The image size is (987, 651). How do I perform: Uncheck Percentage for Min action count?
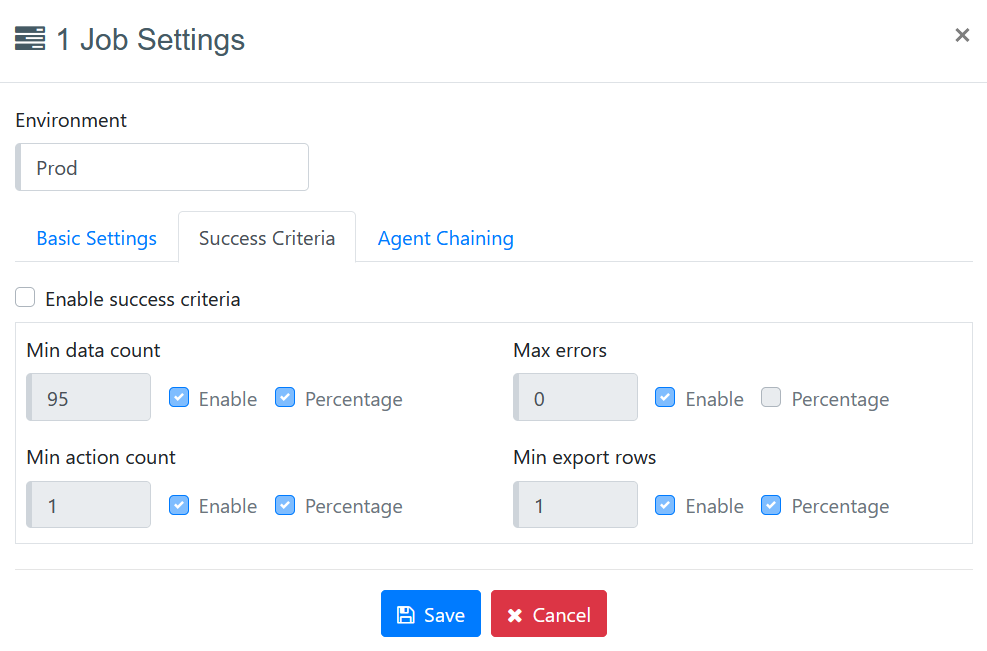coord(285,505)
